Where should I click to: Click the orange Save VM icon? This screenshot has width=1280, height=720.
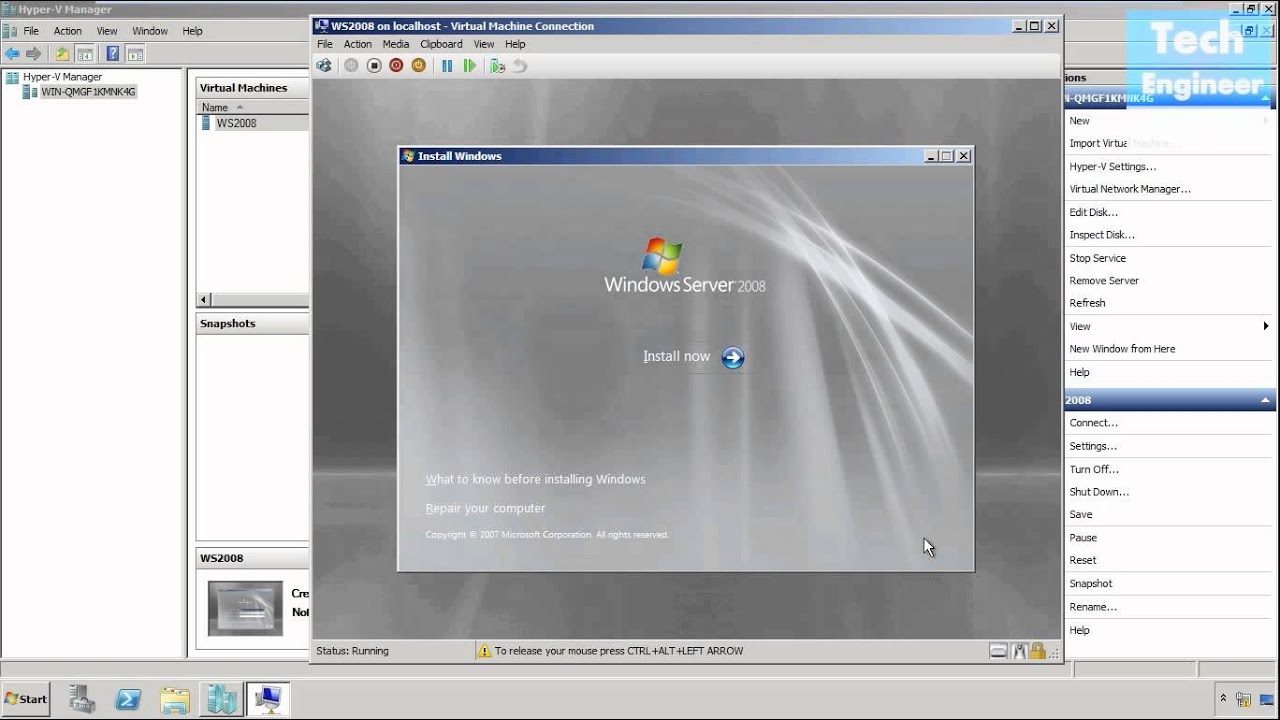click(x=418, y=66)
